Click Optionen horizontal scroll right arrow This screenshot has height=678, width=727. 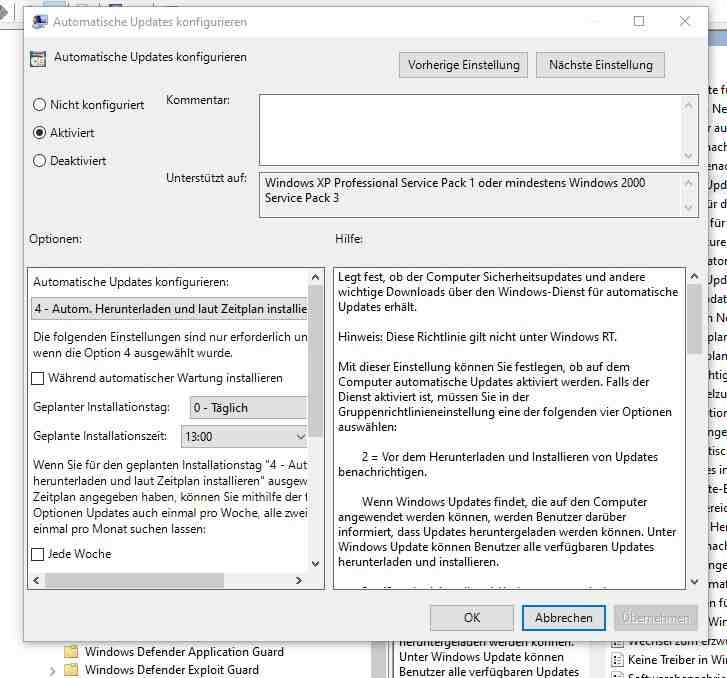point(299,580)
